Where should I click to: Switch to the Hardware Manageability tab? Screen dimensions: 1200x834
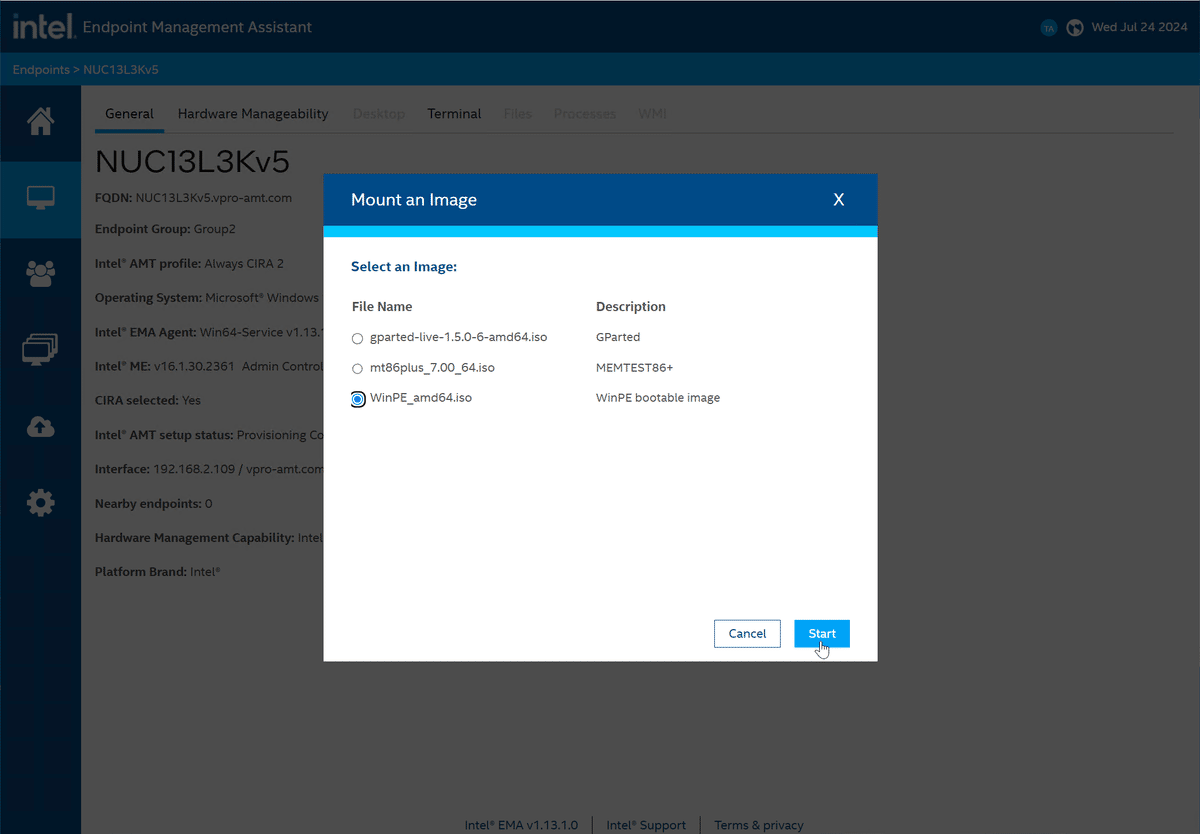coord(253,114)
